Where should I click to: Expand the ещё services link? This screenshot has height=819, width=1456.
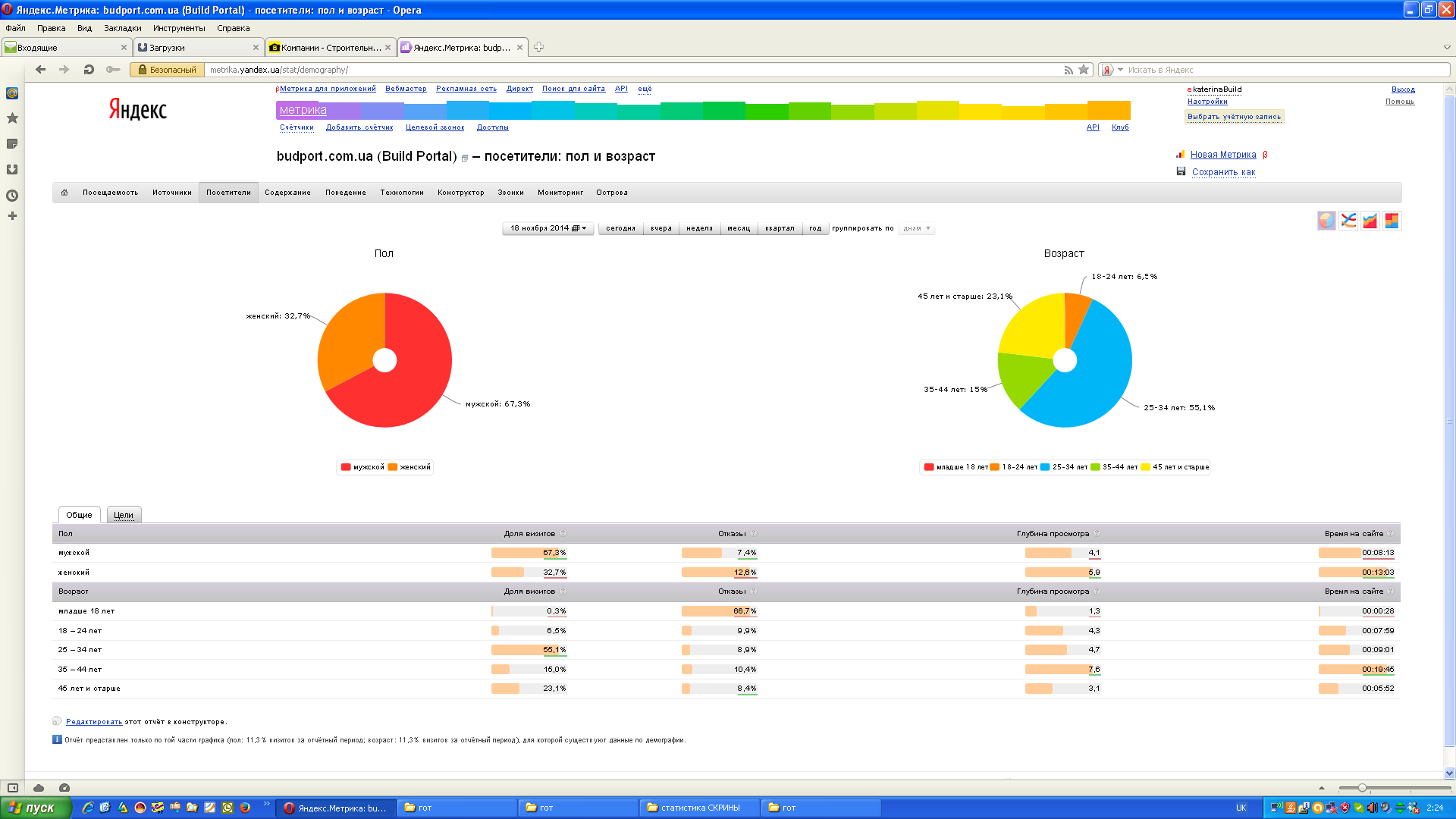[x=645, y=89]
